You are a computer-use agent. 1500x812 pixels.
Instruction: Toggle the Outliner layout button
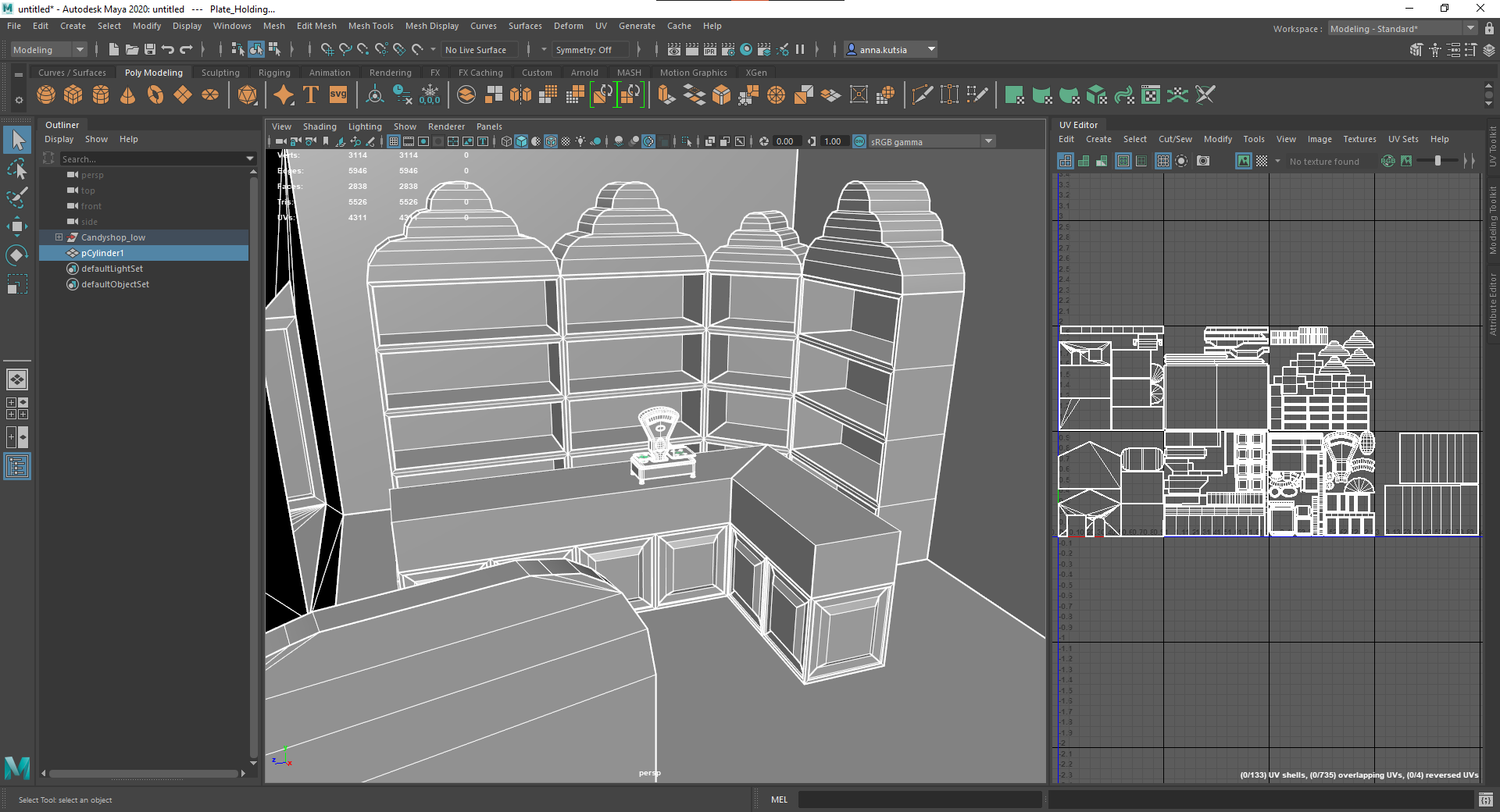coord(17,467)
